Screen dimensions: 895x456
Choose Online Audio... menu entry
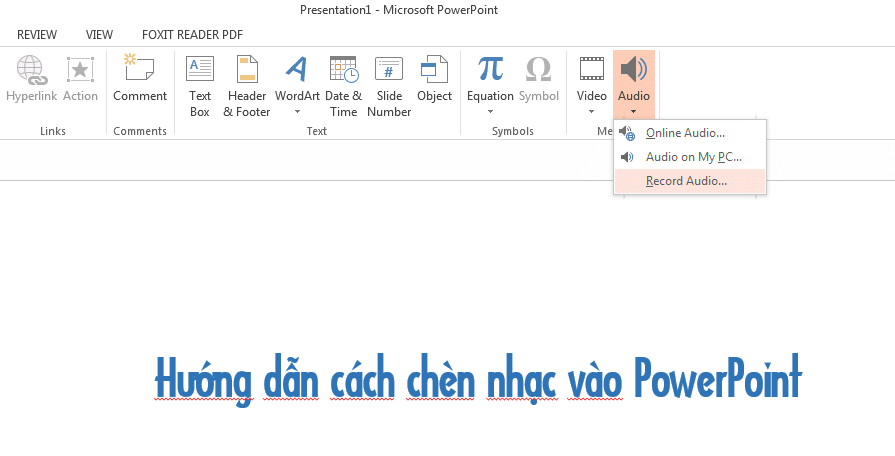[690, 133]
